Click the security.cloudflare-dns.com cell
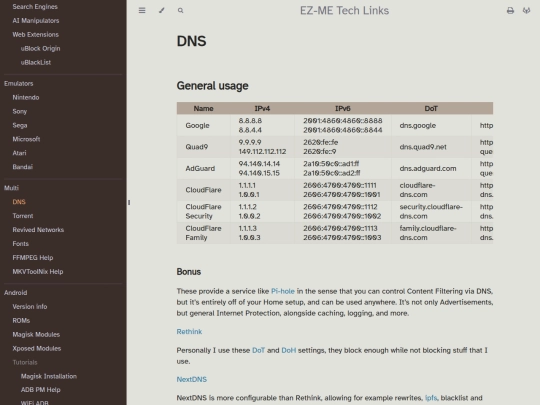Image resolution: width=540 pixels, height=405 pixels. [x=431, y=211]
